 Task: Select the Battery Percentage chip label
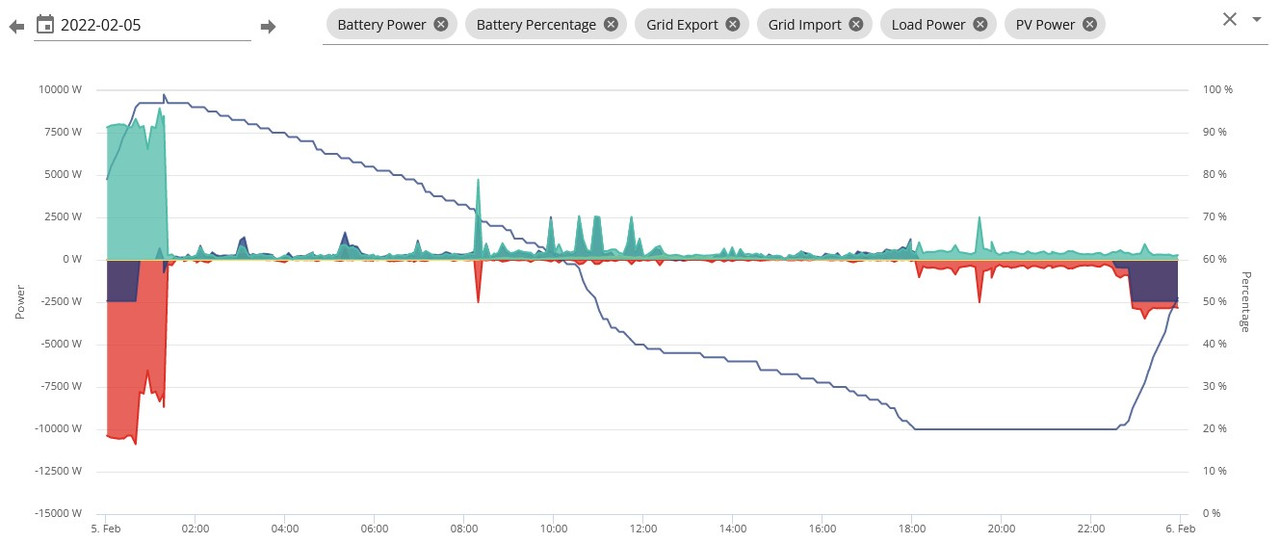click(536, 24)
